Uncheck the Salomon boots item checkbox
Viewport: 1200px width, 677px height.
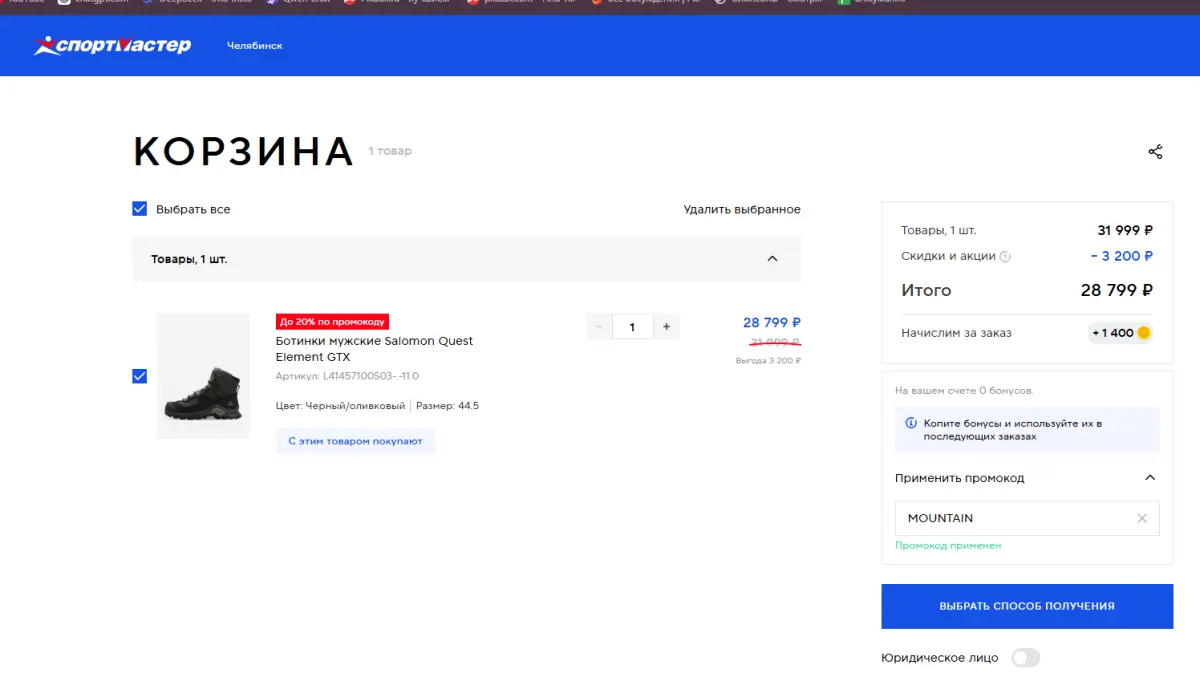click(140, 376)
